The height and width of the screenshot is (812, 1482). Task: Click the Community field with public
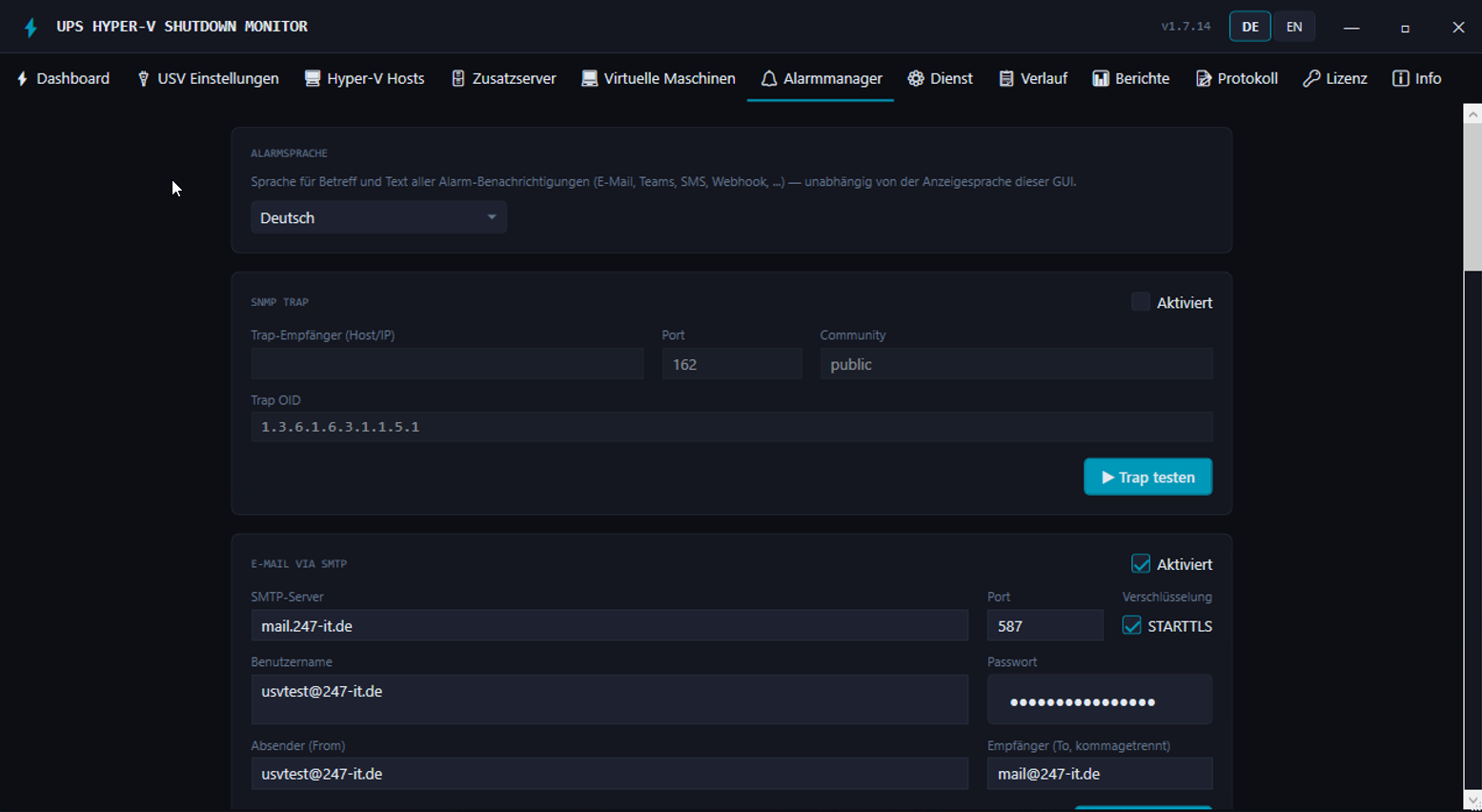(1016, 364)
